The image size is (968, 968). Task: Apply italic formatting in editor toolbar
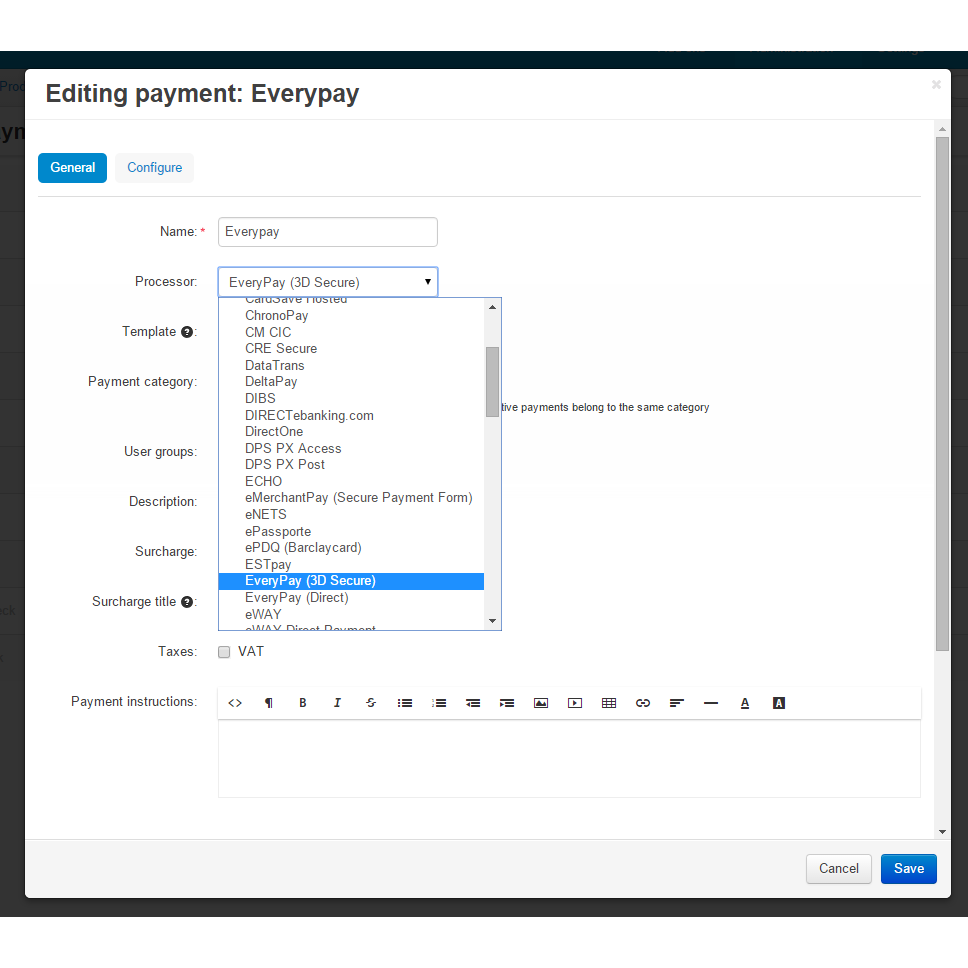click(337, 703)
